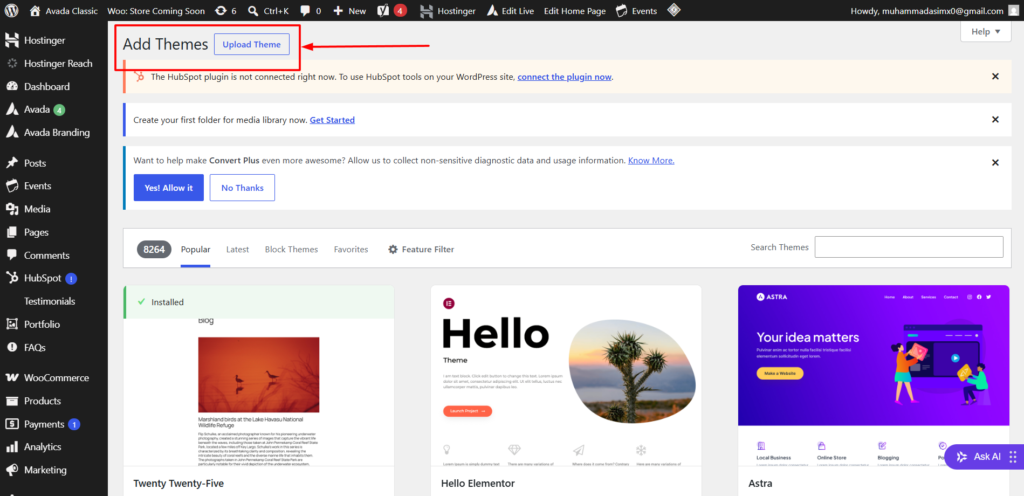Image resolution: width=1024 pixels, height=496 pixels.
Task: Open user avatar at top right
Action: [1013, 10]
